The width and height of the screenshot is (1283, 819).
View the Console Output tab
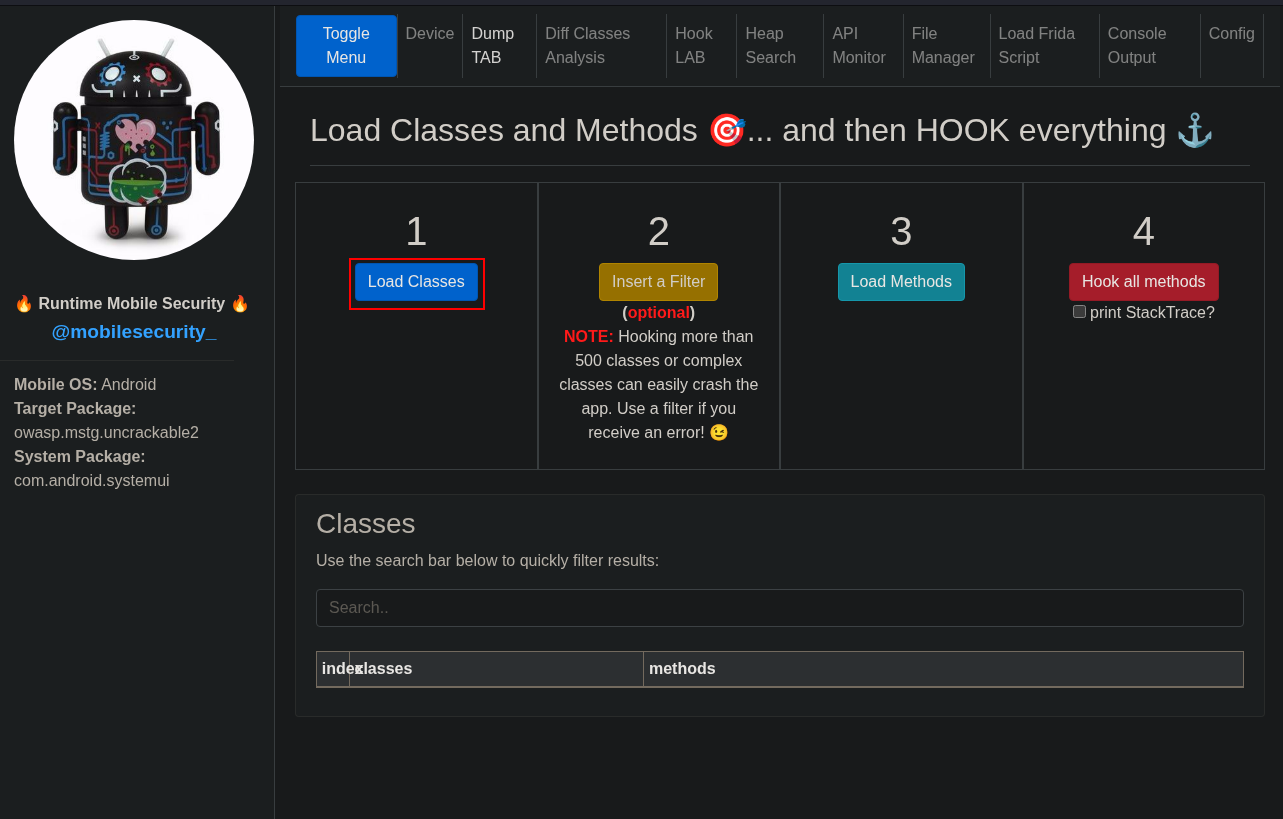pyautogui.click(x=1137, y=46)
